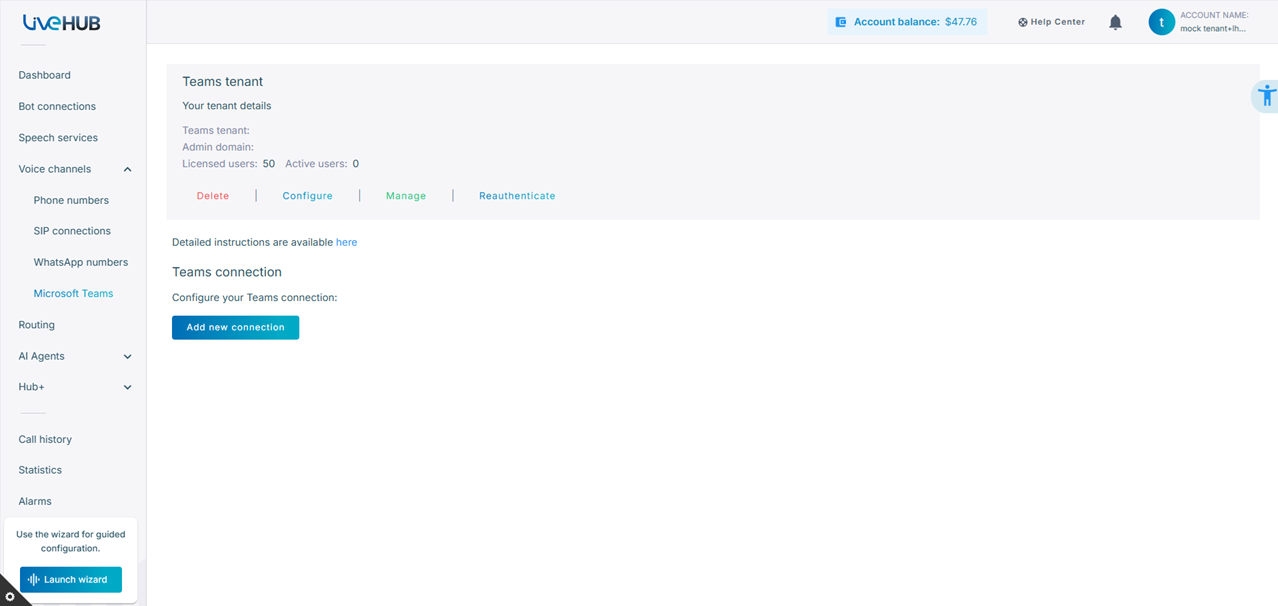
Task: Collapse the Voice channels section
Action: pos(127,170)
